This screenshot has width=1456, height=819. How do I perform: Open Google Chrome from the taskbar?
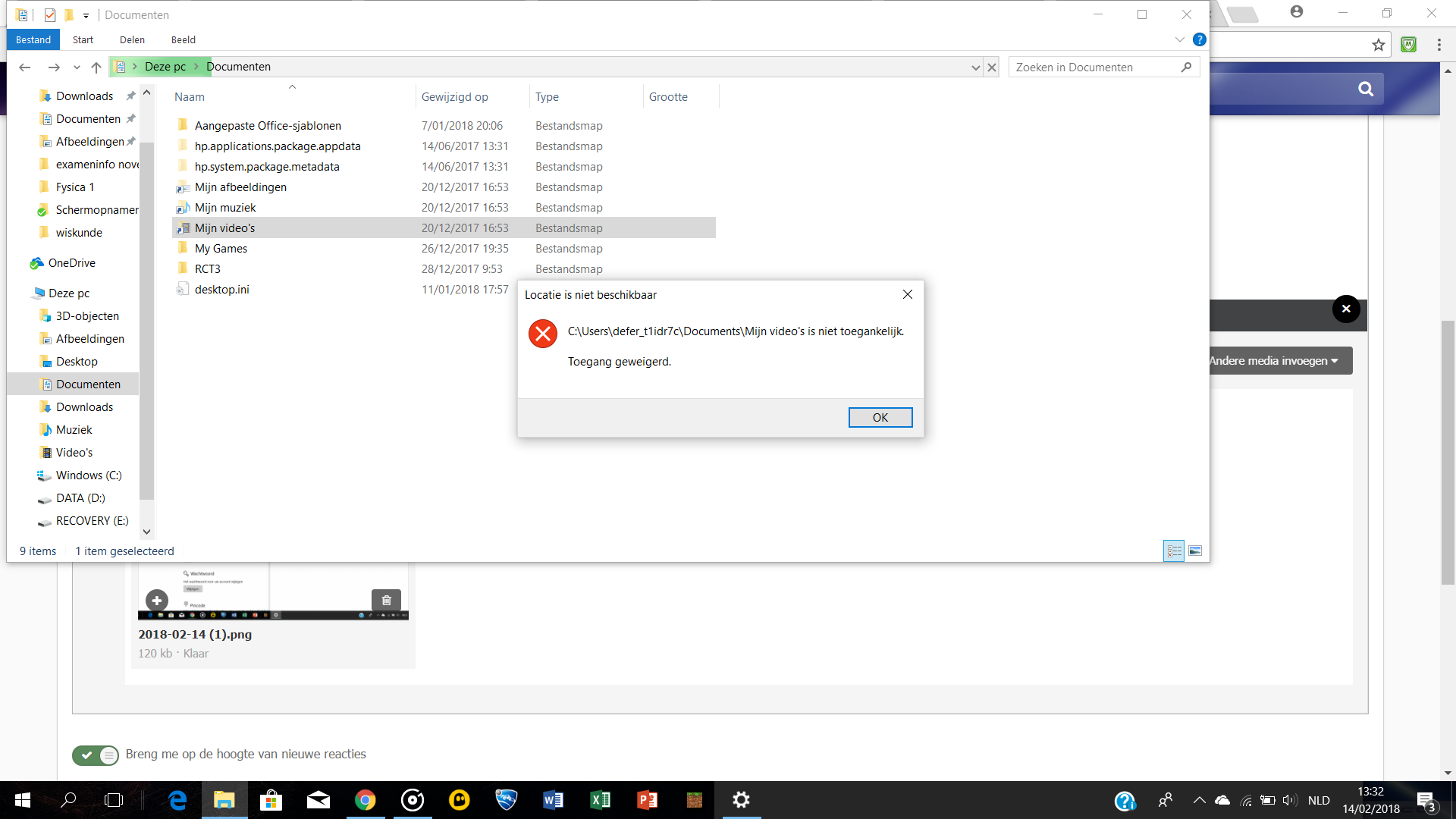(x=365, y=800)
